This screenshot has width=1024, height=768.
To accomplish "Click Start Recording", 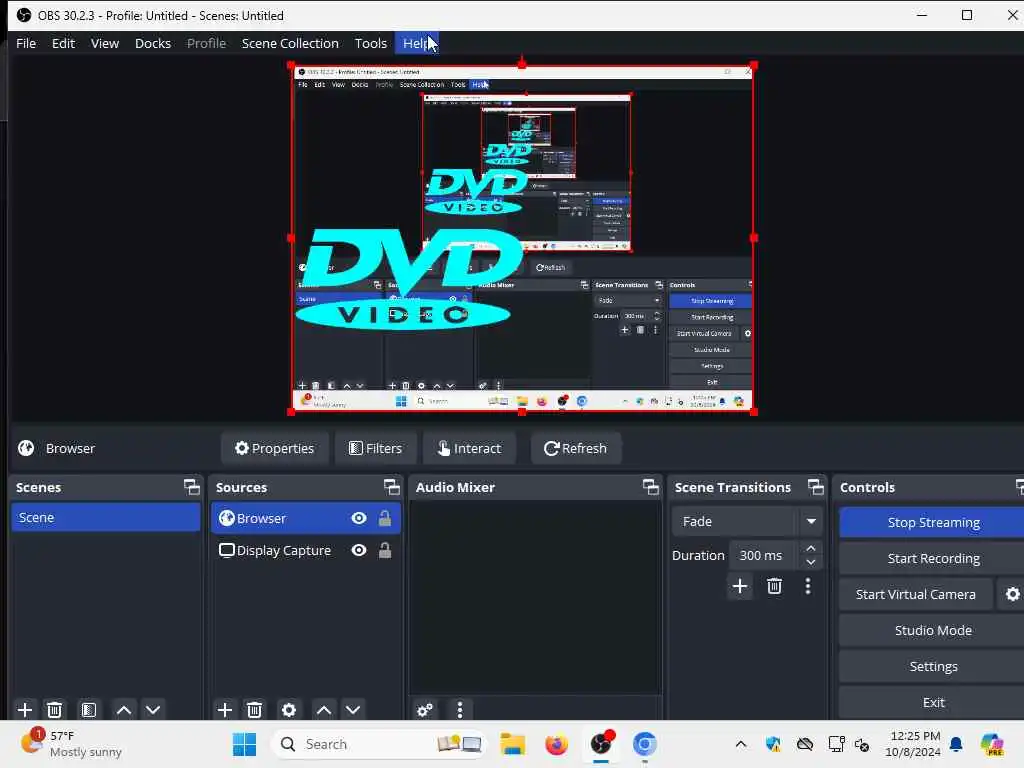I will tap(933, 558).
